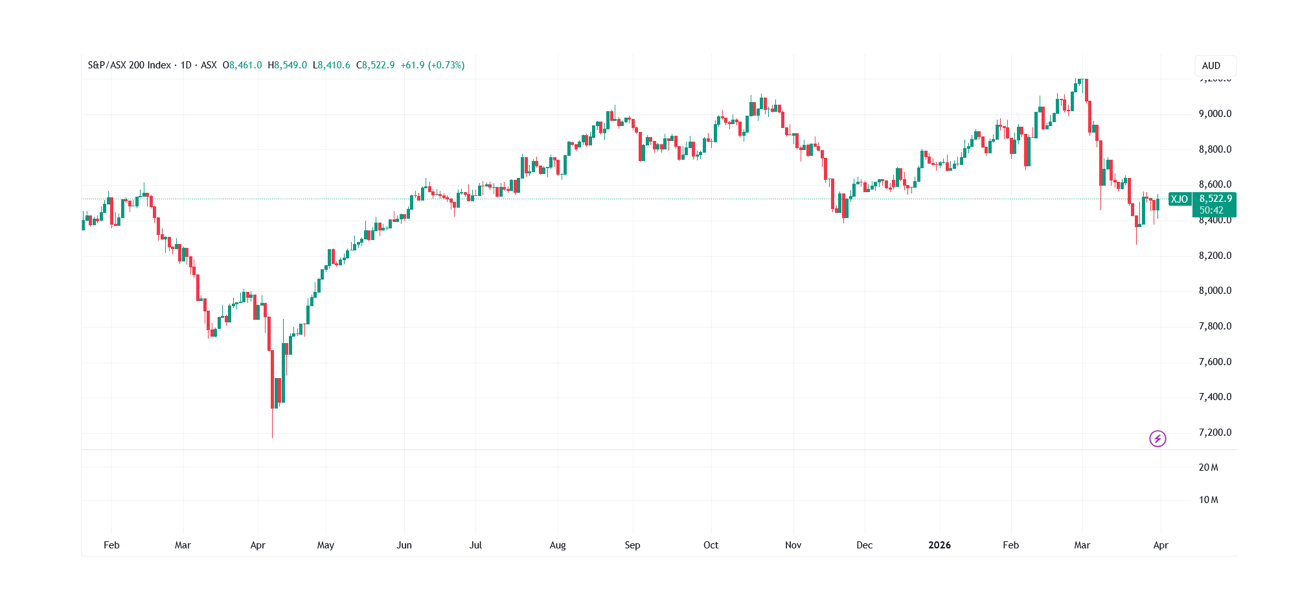Click the Jun label on time axis
This screenshot has height=597, width=1295.
pyautogui.click(x=404, y=545)
